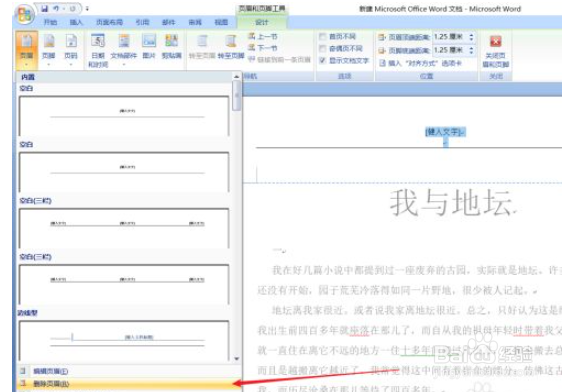
Task: Switch to the 开始 (Home) tab
Action: pos(50,22)
